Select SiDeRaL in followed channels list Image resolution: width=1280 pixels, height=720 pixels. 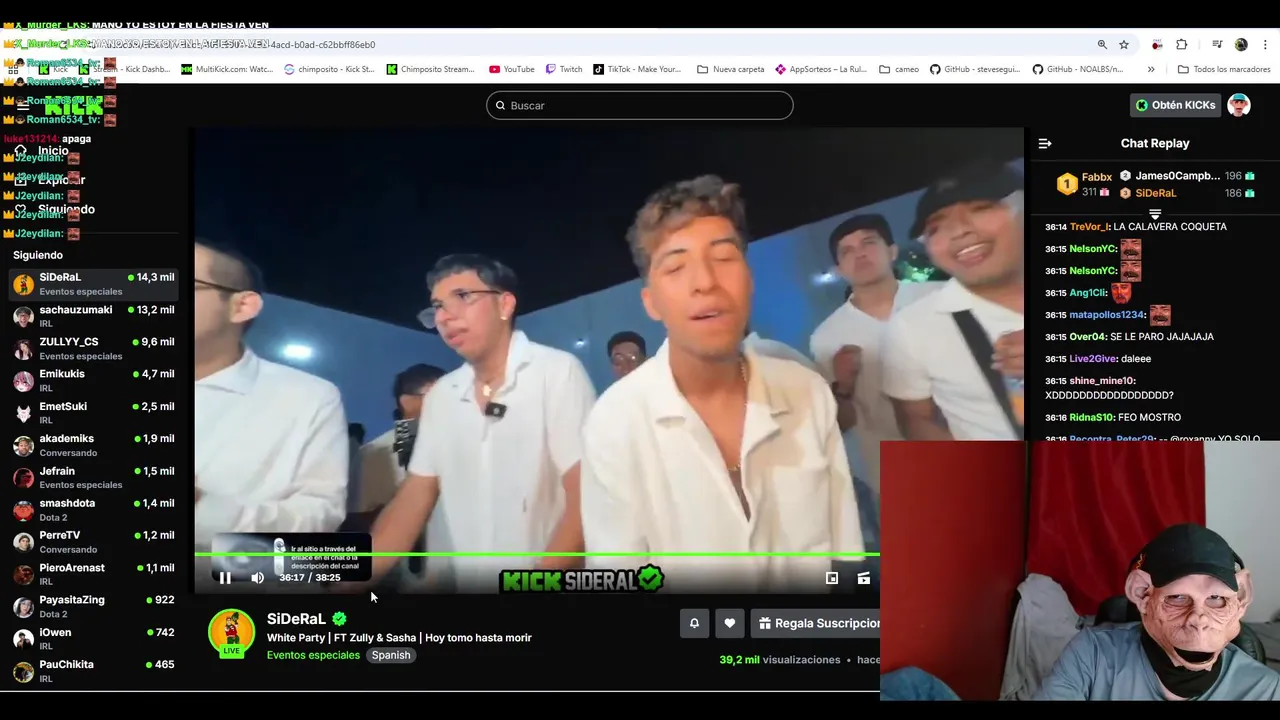point(94,284)
